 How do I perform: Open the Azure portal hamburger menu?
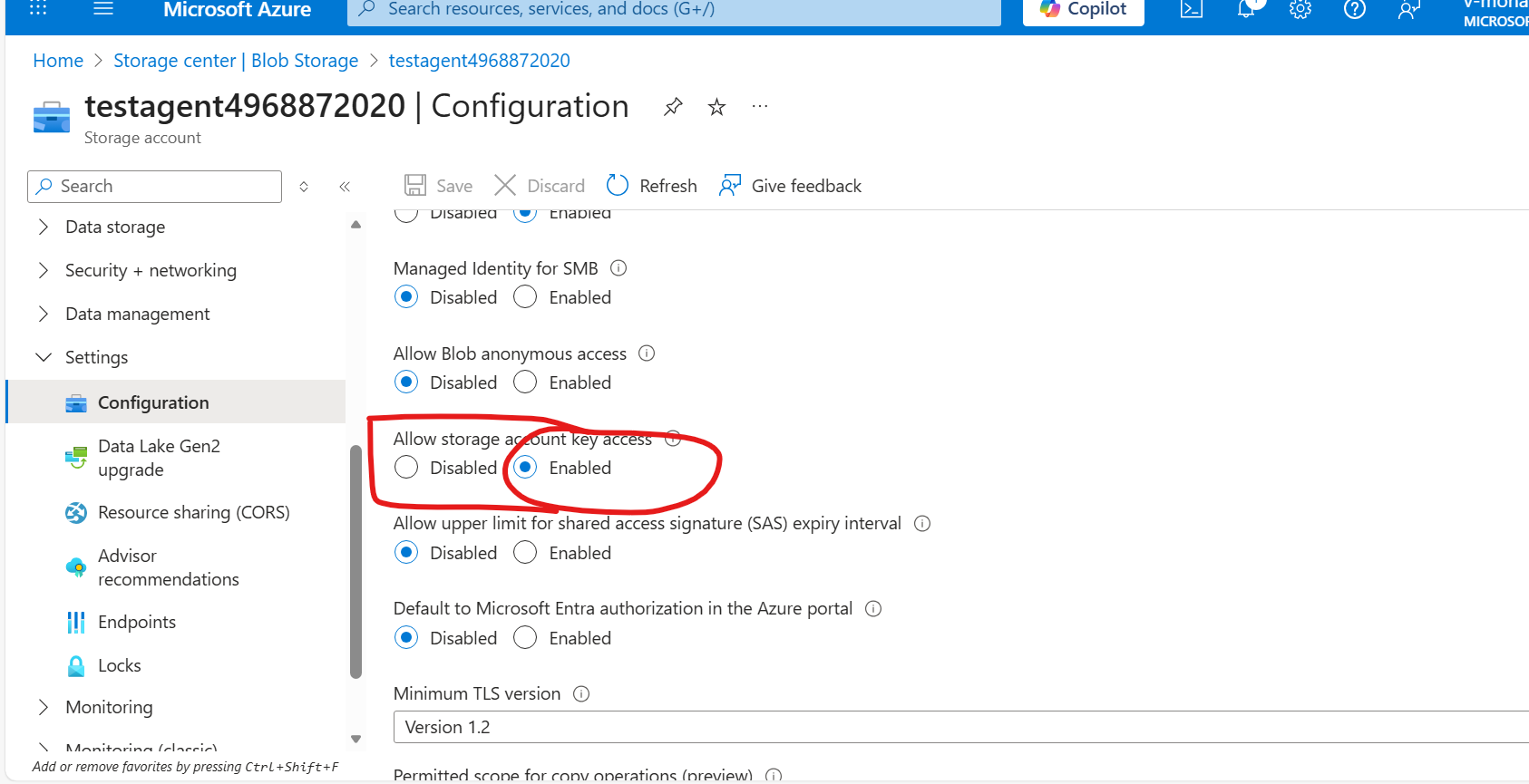pyautogui.click(x=103, y=9)
